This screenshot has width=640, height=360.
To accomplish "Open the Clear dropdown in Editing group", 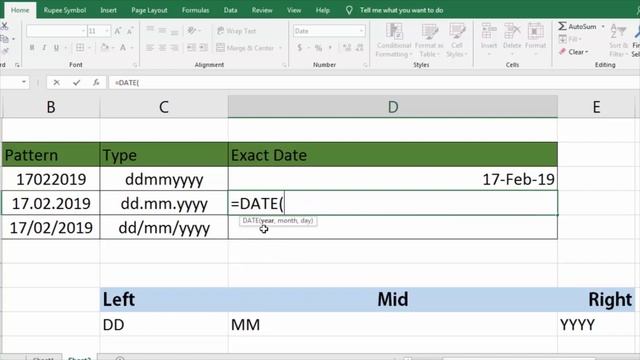I will tap(573, 52).
